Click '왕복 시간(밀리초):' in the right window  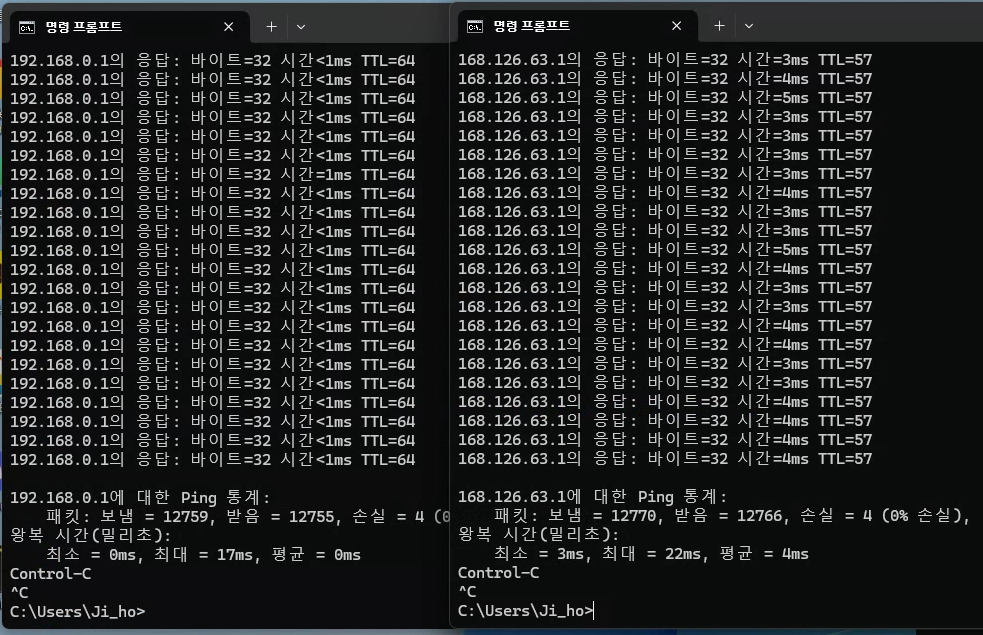539,535
